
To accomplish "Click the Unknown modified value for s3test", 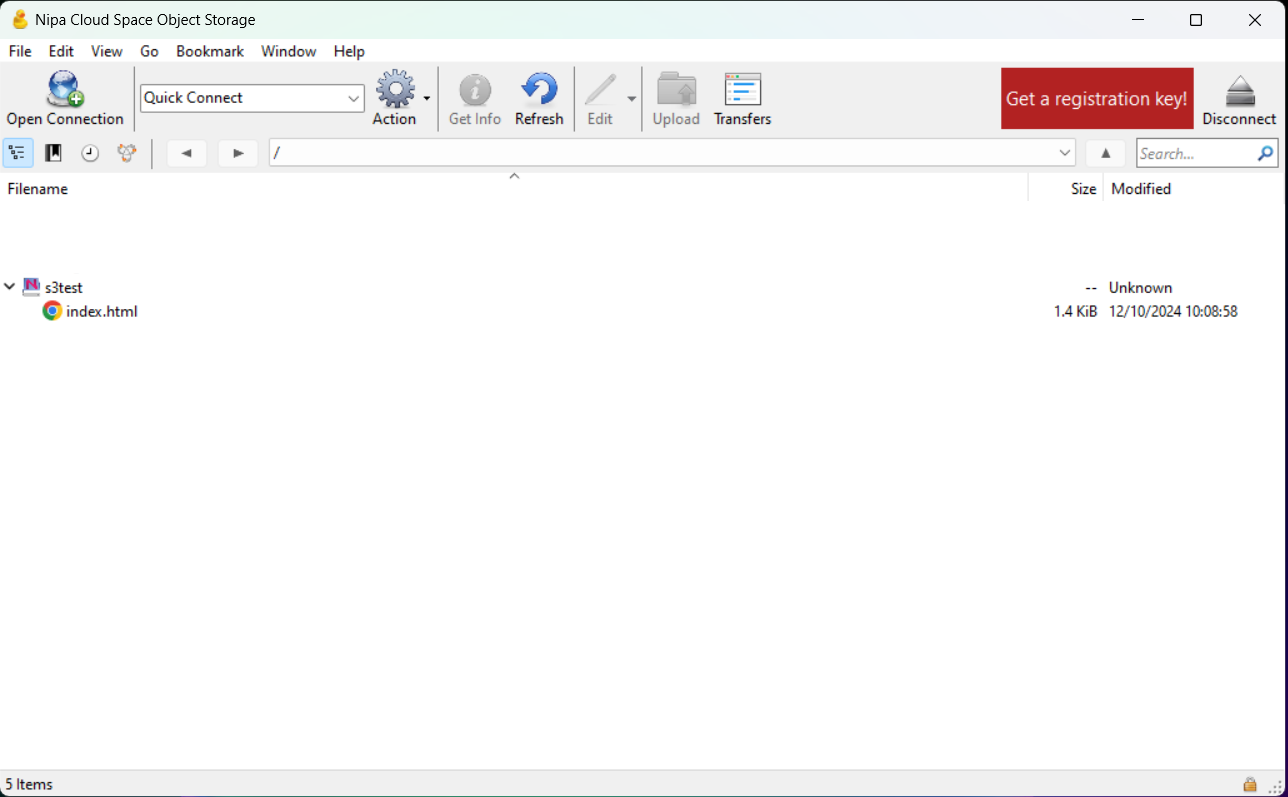I will click(x=1140, y=287).
